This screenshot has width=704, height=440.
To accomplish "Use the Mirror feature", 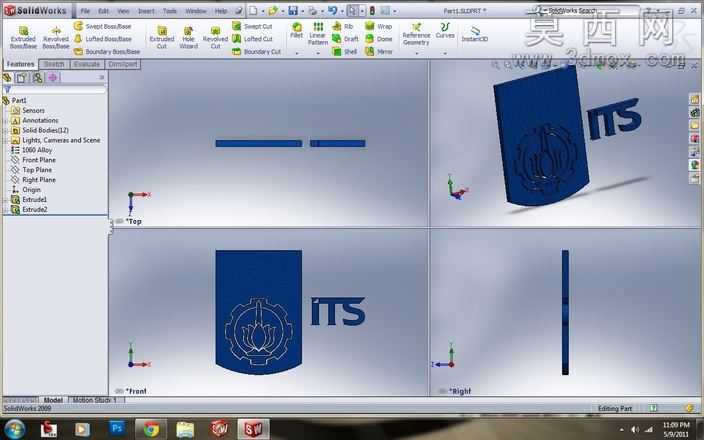I will tap(379, 52).
